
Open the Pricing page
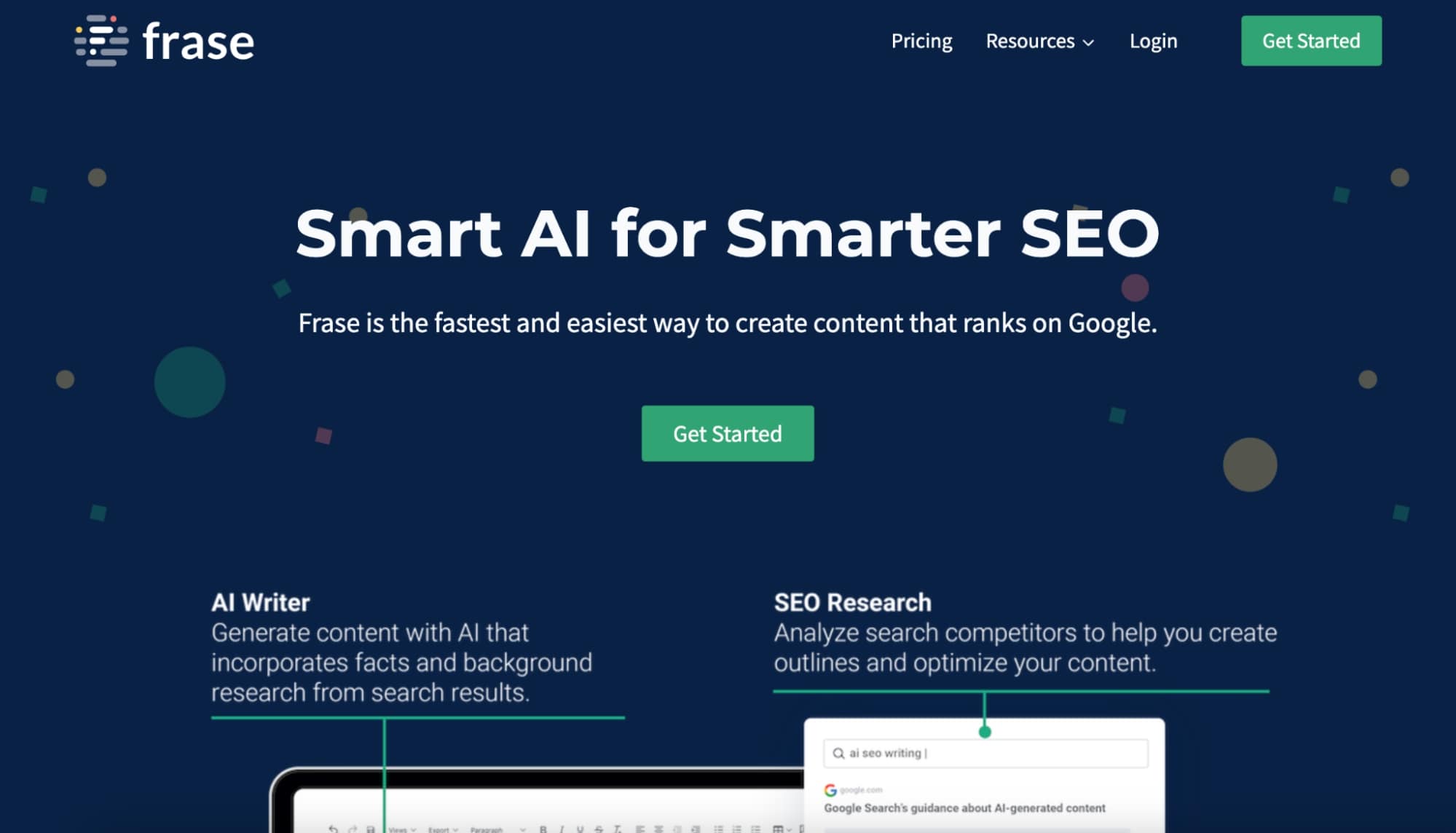pyautogui.click(x=921, y=41)
